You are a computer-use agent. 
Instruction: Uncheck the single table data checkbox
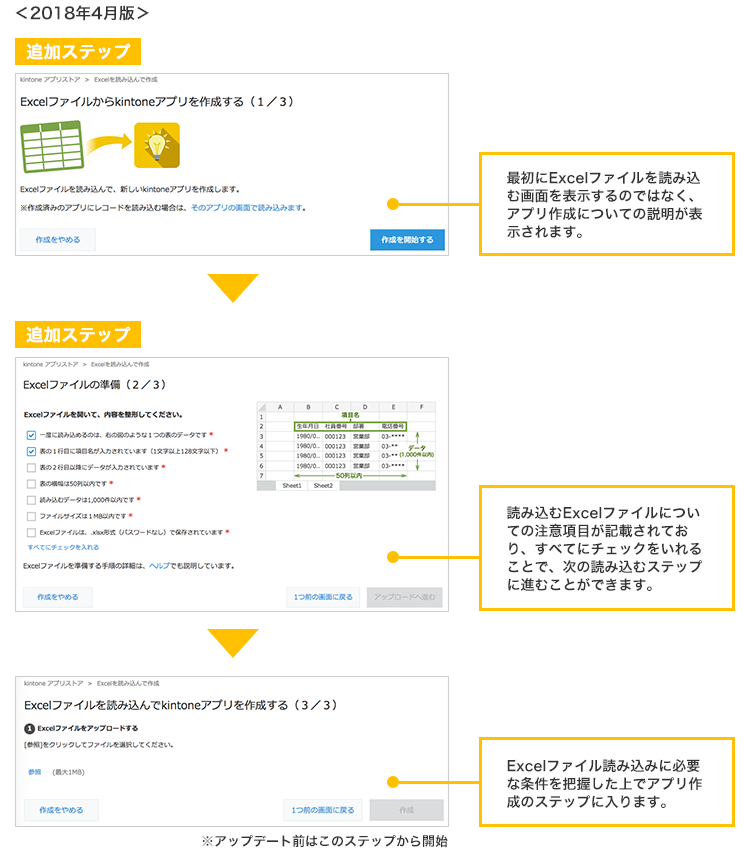click(31, 435)
